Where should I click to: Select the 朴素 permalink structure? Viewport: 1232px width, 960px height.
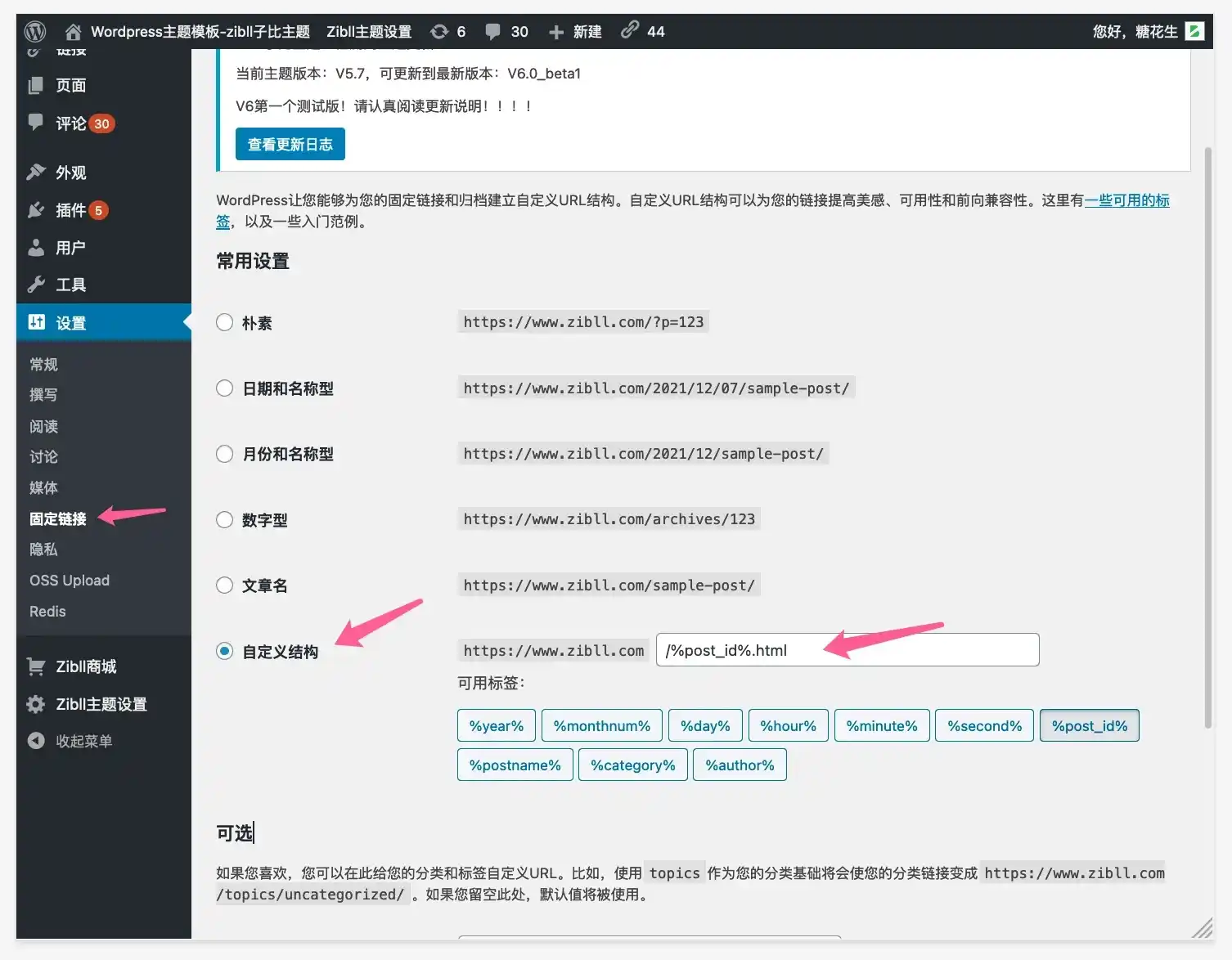(x=224, y=322)
